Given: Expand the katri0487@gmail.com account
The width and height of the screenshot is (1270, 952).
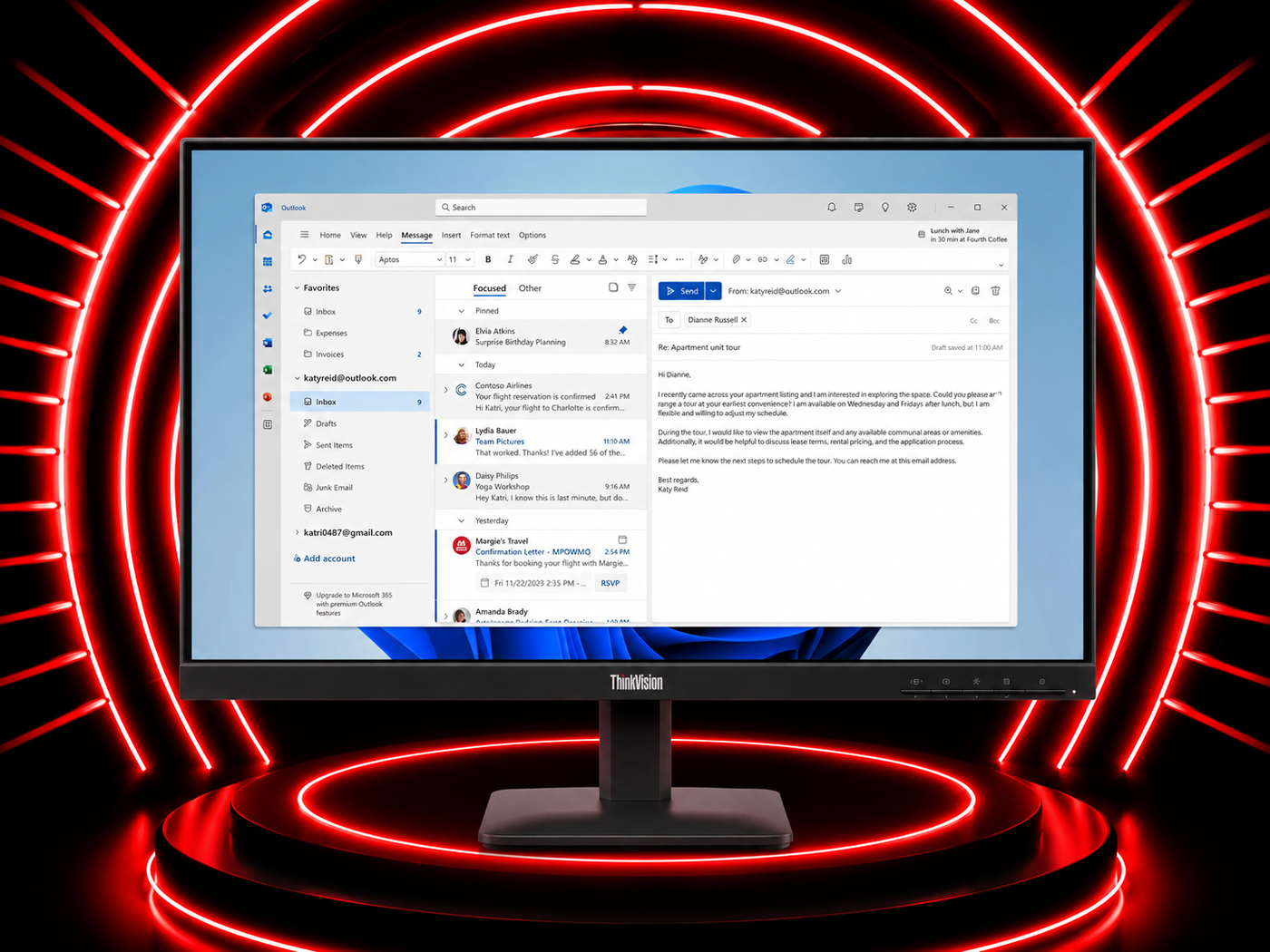Looking at the screenshot, I should (x=297, y=533).
